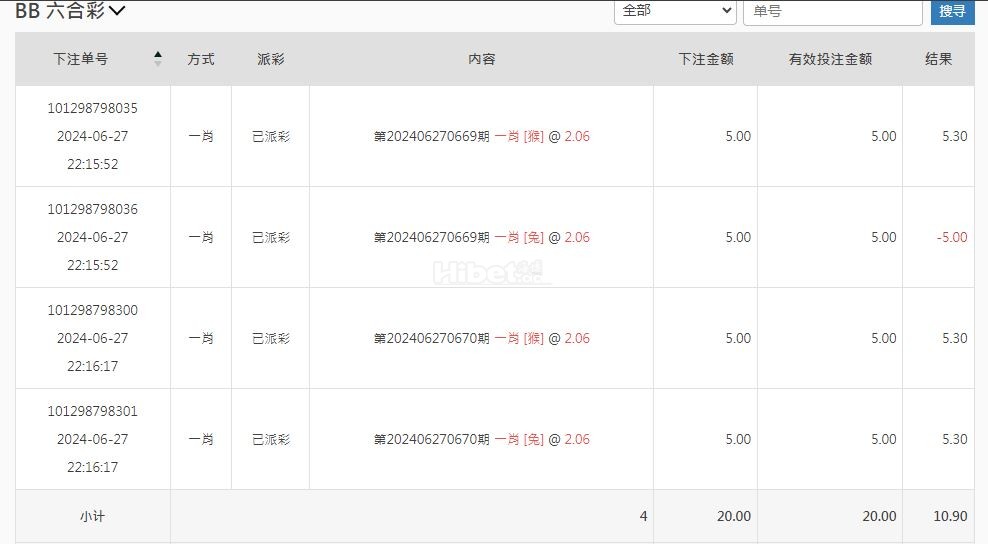Select bet order number 101298798300
Screen dimensions: 988x544
tap(93, 310)
